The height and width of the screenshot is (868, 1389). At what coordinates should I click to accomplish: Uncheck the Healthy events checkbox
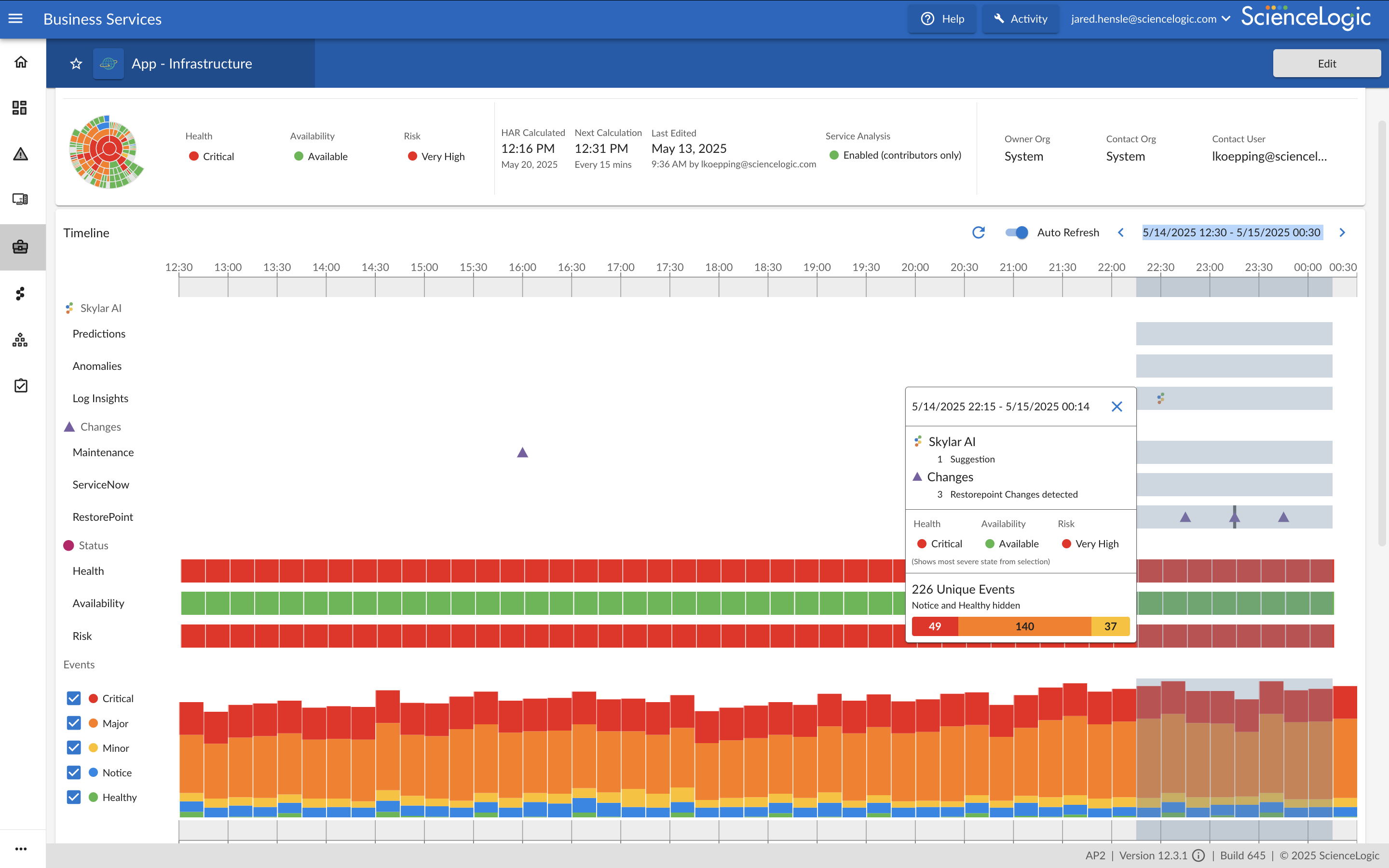73,798
